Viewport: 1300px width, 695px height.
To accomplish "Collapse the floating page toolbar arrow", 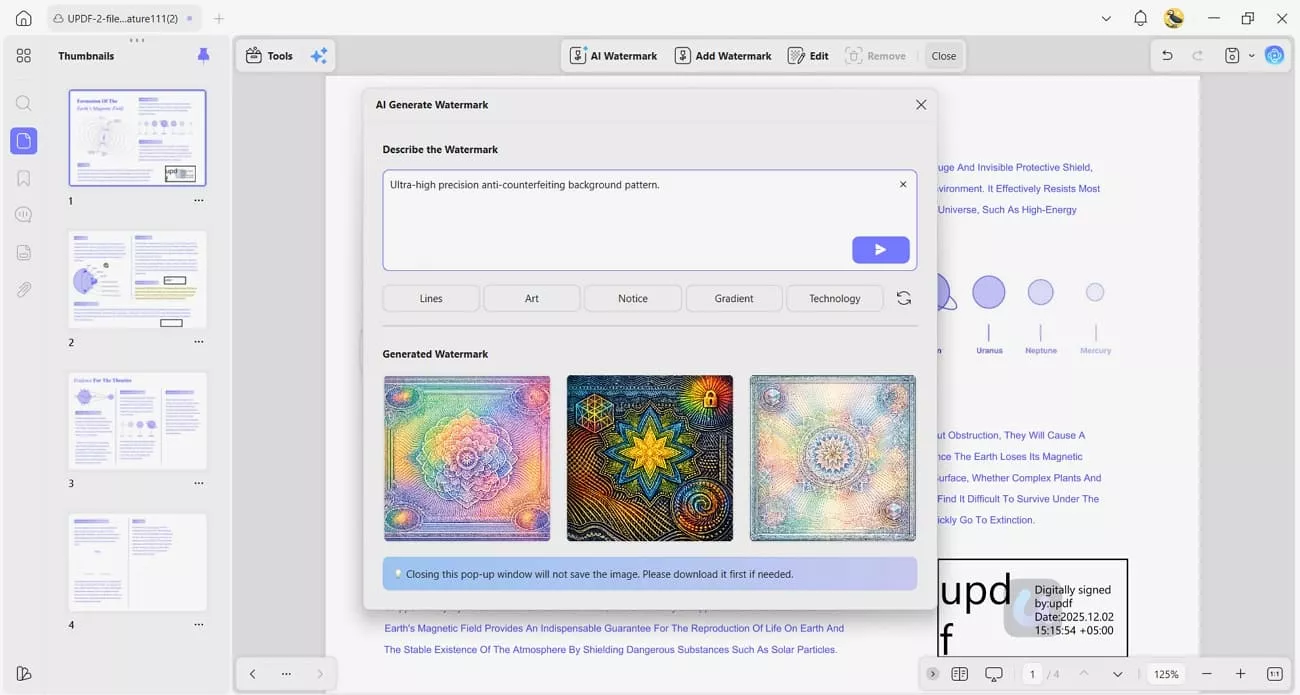I will [x=933, y=674].
